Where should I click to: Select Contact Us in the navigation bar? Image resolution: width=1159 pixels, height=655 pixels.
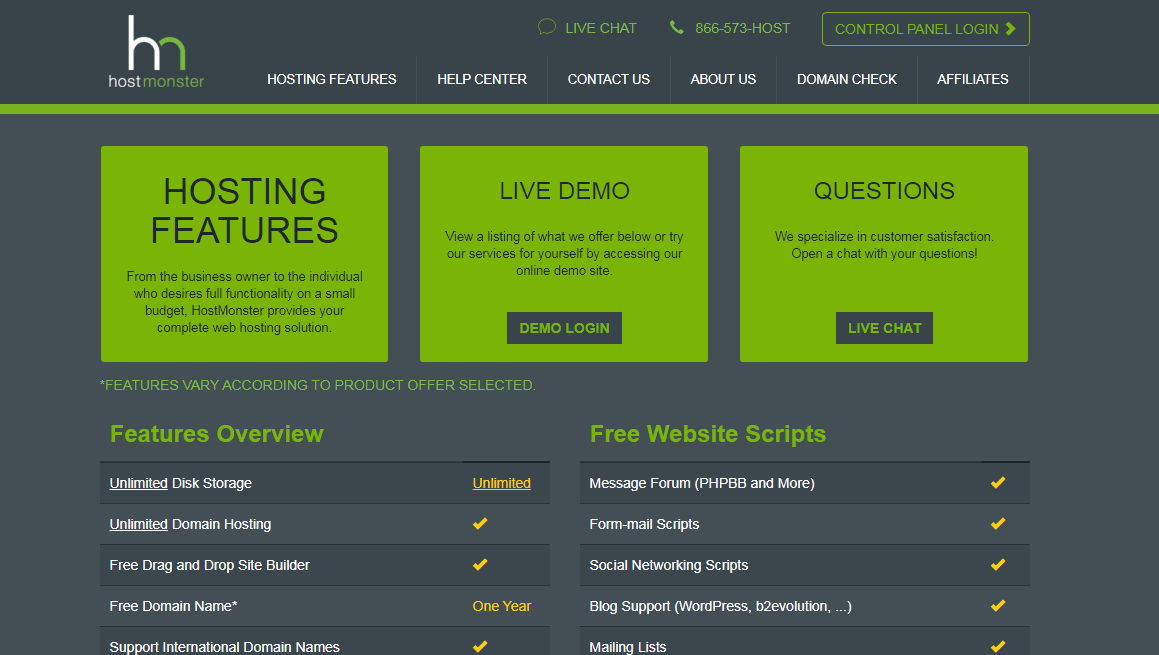608,79
